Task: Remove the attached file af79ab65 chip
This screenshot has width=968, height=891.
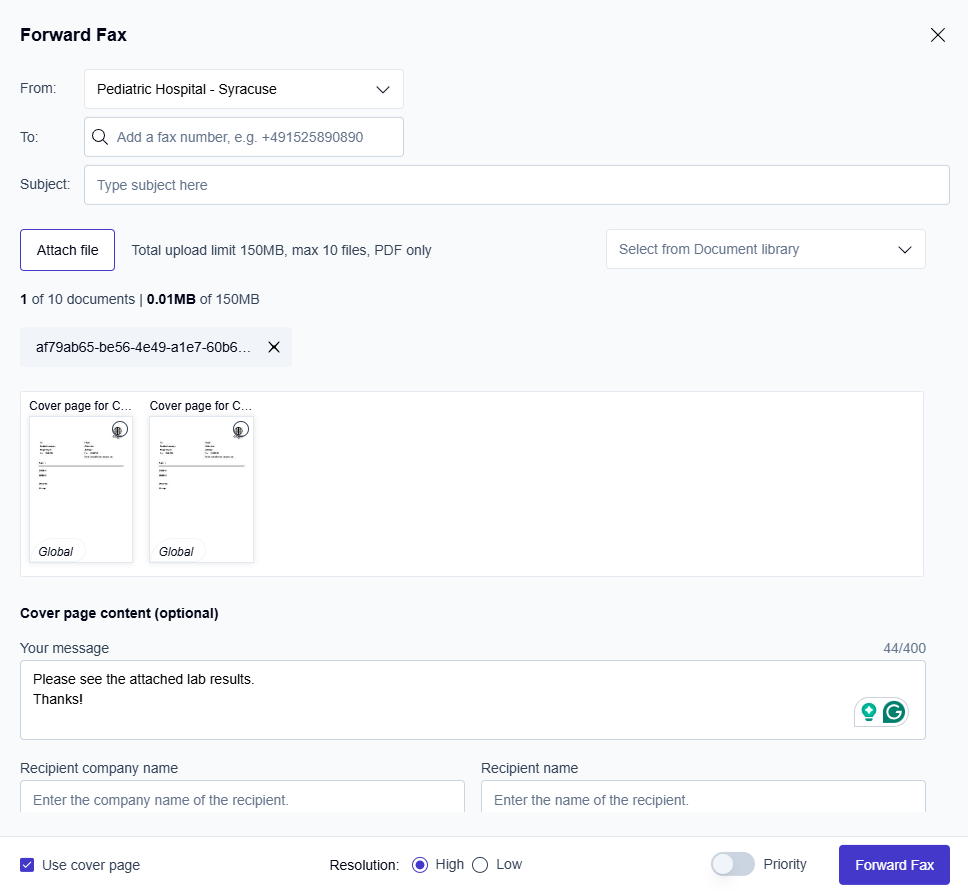Action: [274, 347]
